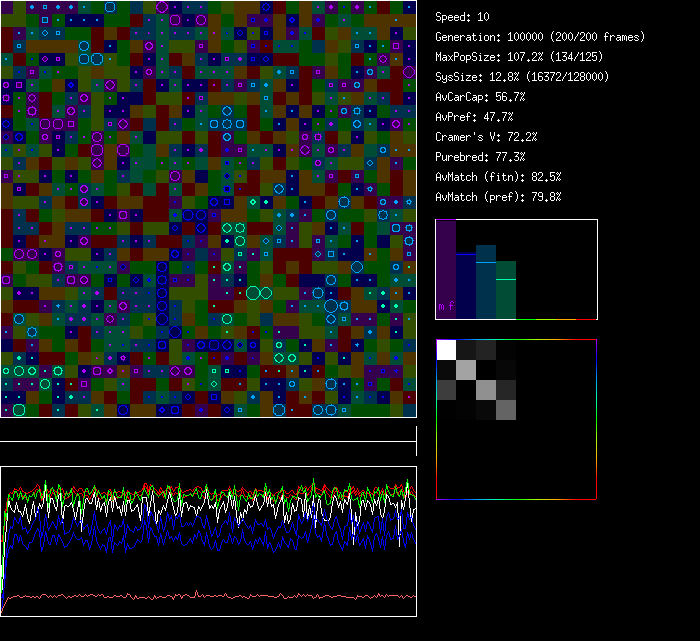
Task: Click the AvMatch (pref) readout
Action: pyautogui.click(x=498, y=197)
